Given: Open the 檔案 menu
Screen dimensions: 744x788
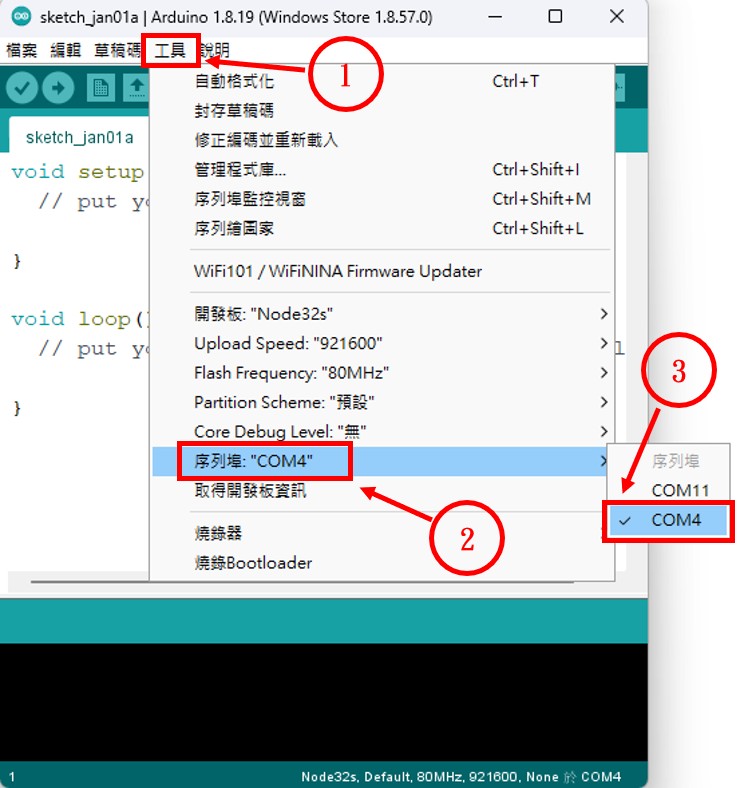Looking at the screenshot, I should coord(22,50).
